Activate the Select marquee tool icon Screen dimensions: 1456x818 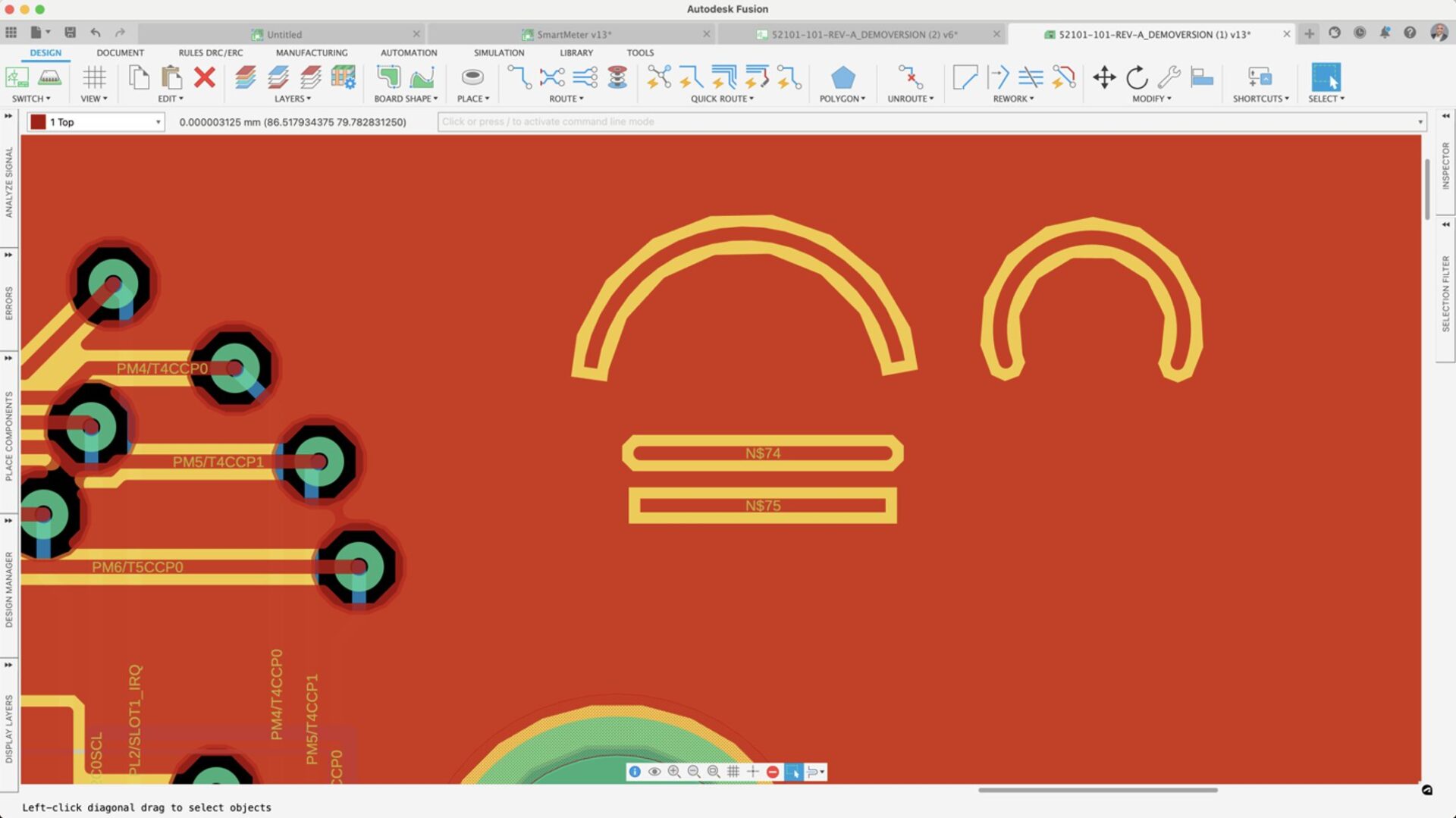pyautogui.click(x=1326, y=77)
